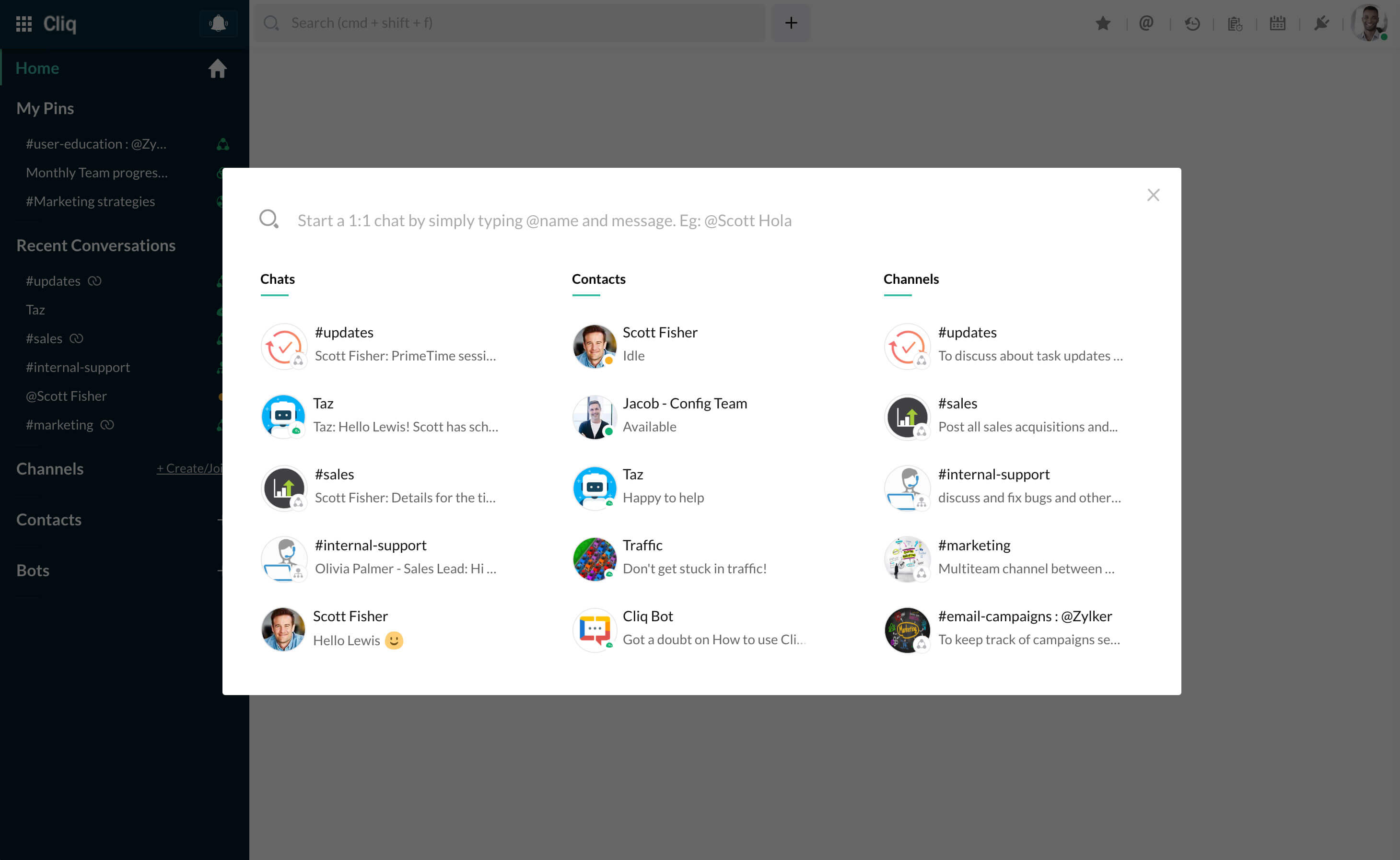Viewport: 1400px width, 860px height.
Task: Open starred messages star icon
Action: pos(1103,23)
